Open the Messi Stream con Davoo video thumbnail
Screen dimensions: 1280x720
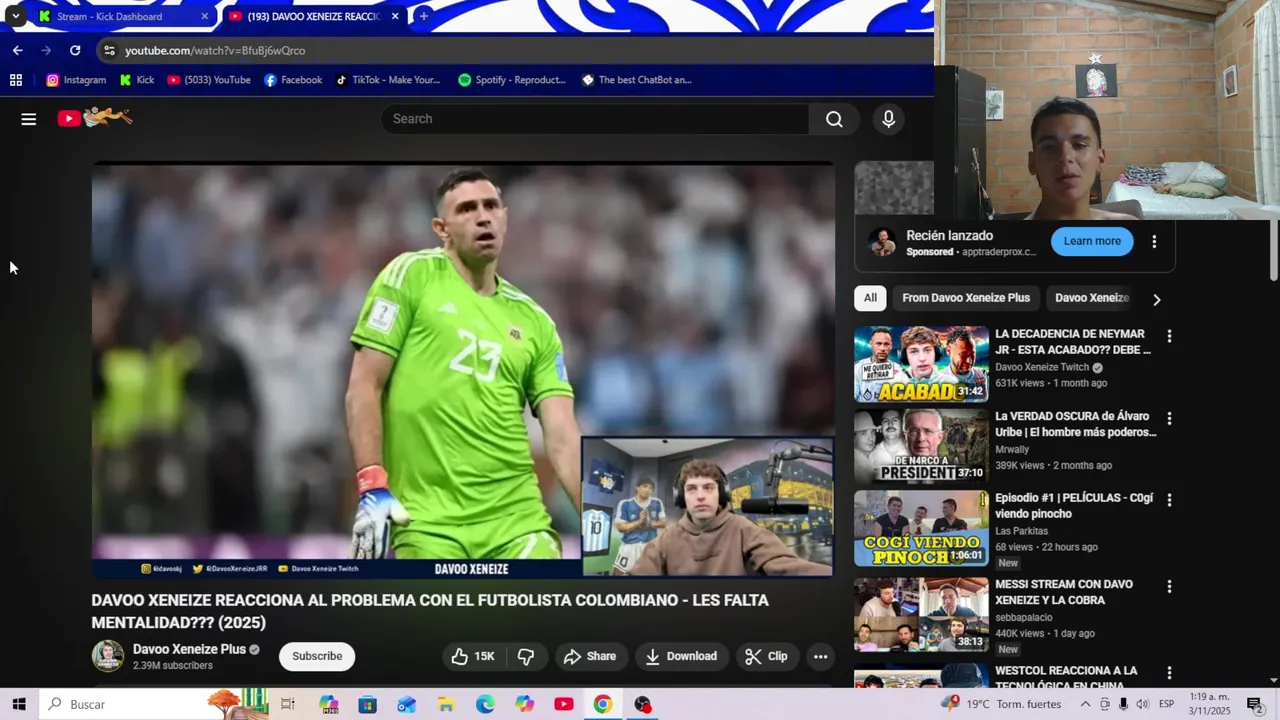(x=921, y=615)
